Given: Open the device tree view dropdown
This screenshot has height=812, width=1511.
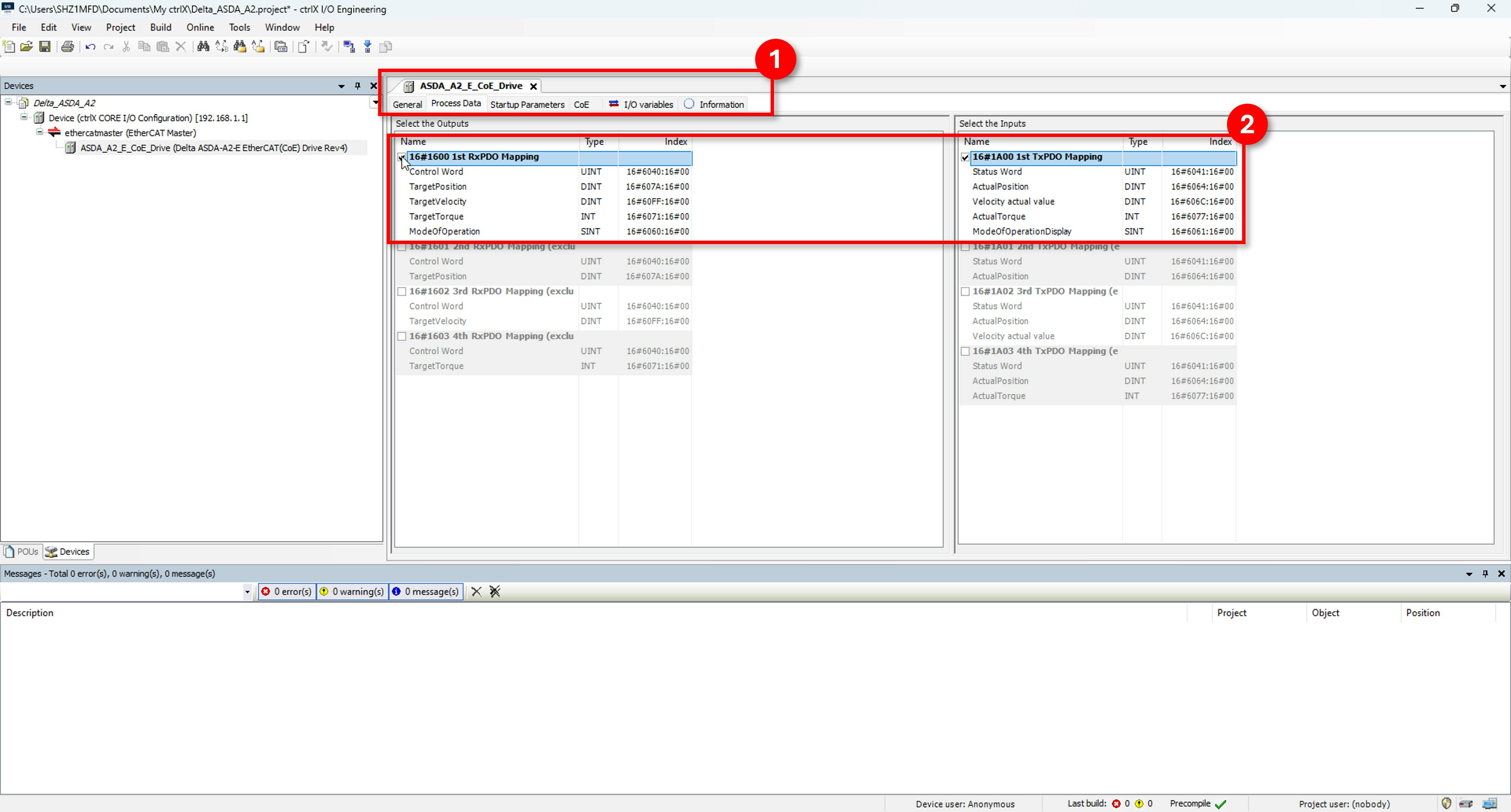Looking at the screenshot, I should [x=375, y=103].
